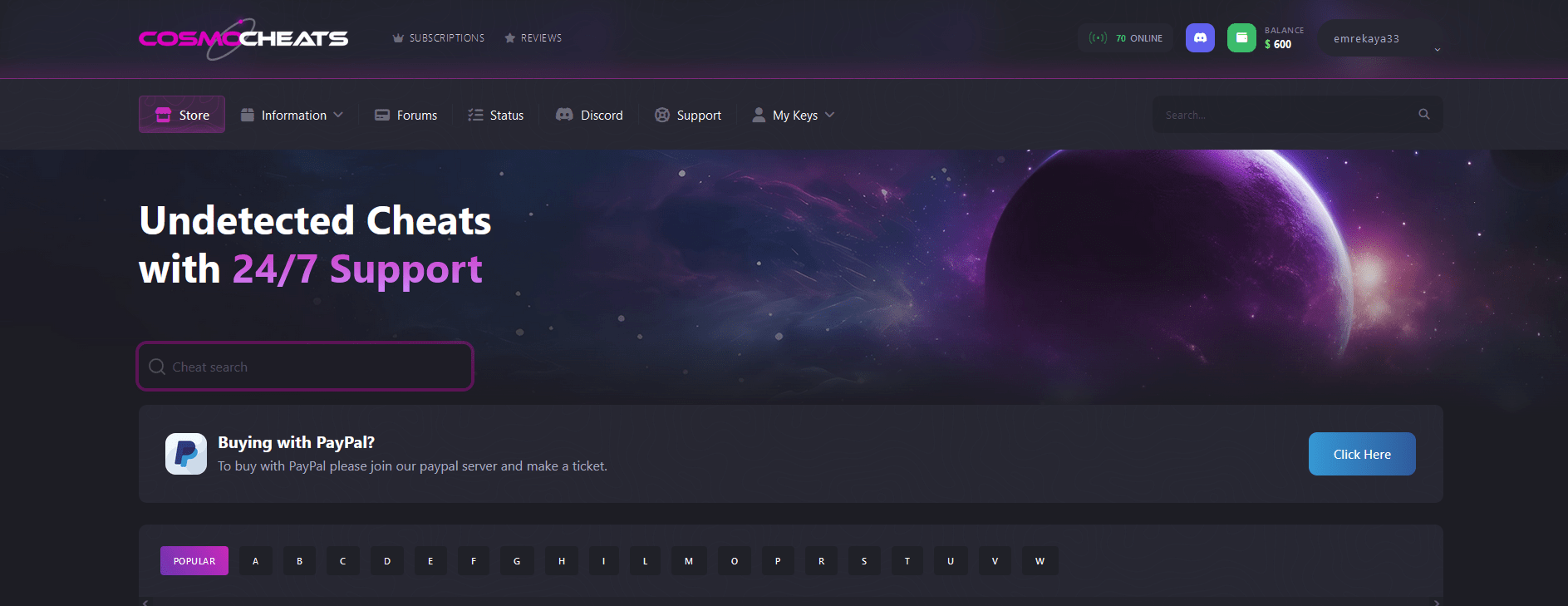Filter cheats by letter F
1568x606 pixels.
pos(474,561)
